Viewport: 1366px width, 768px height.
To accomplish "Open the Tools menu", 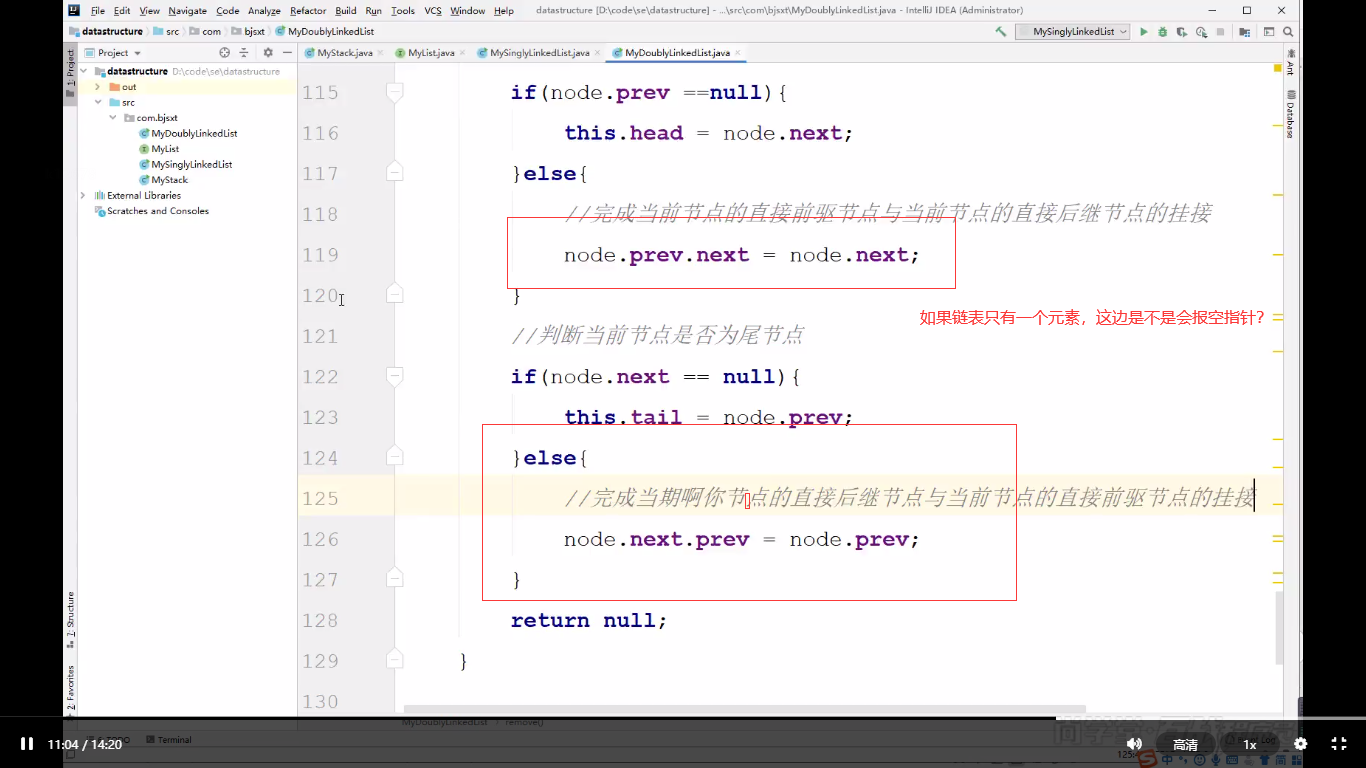I will pos(403,11).
